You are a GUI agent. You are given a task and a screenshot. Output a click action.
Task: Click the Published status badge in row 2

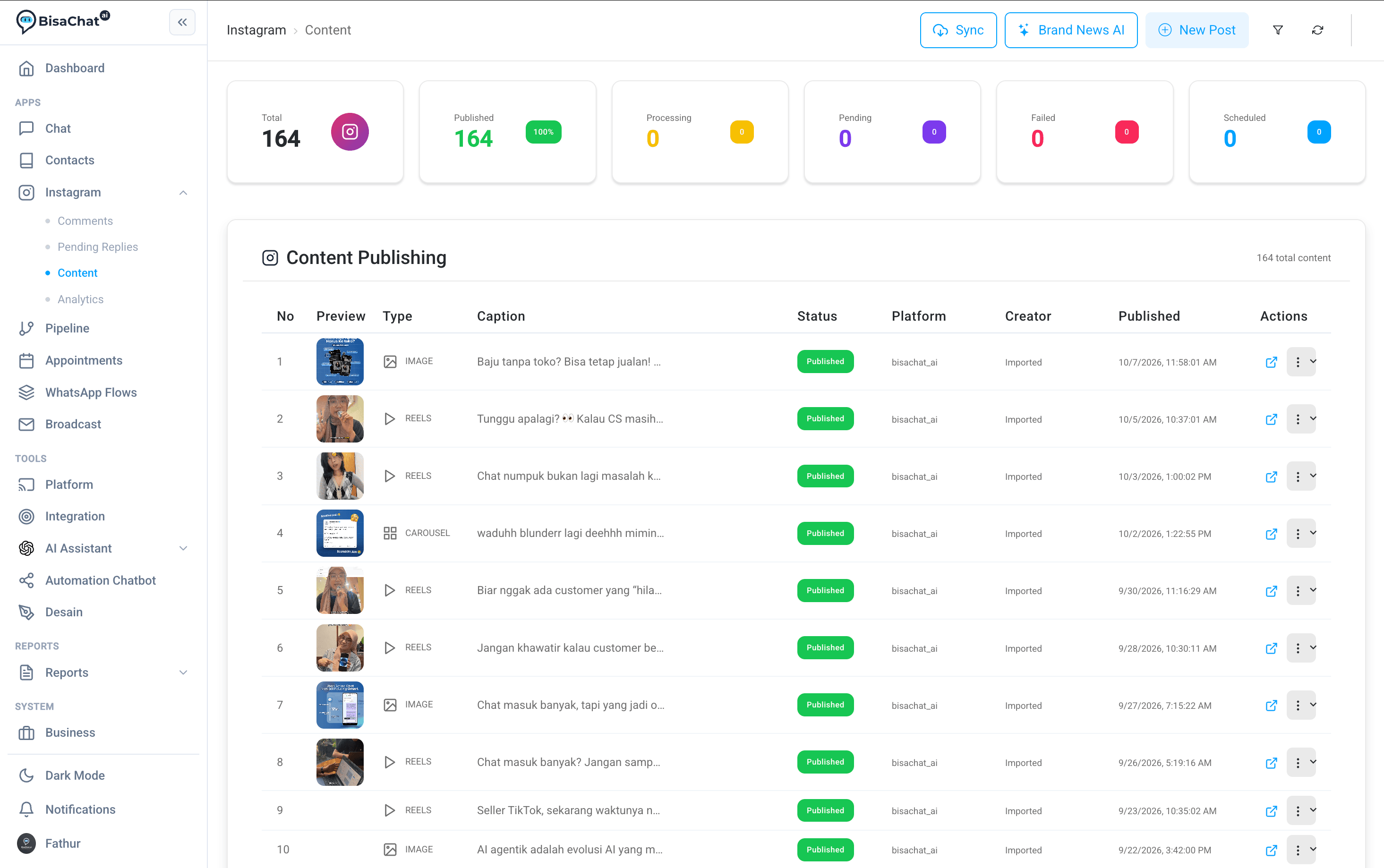click(825, 418)
